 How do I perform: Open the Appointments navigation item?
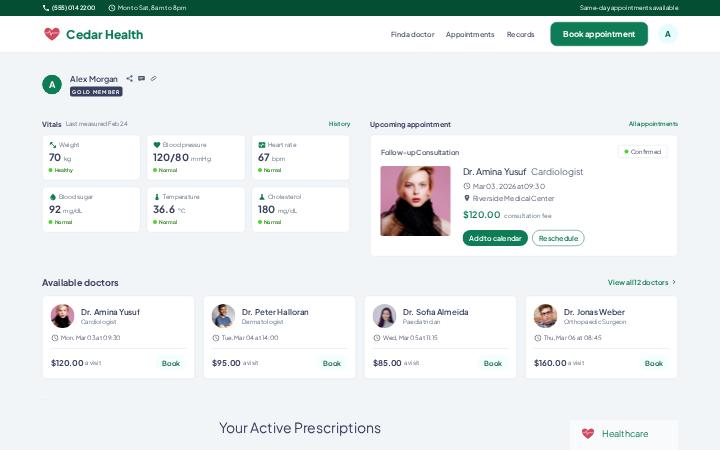click(470, 34)
